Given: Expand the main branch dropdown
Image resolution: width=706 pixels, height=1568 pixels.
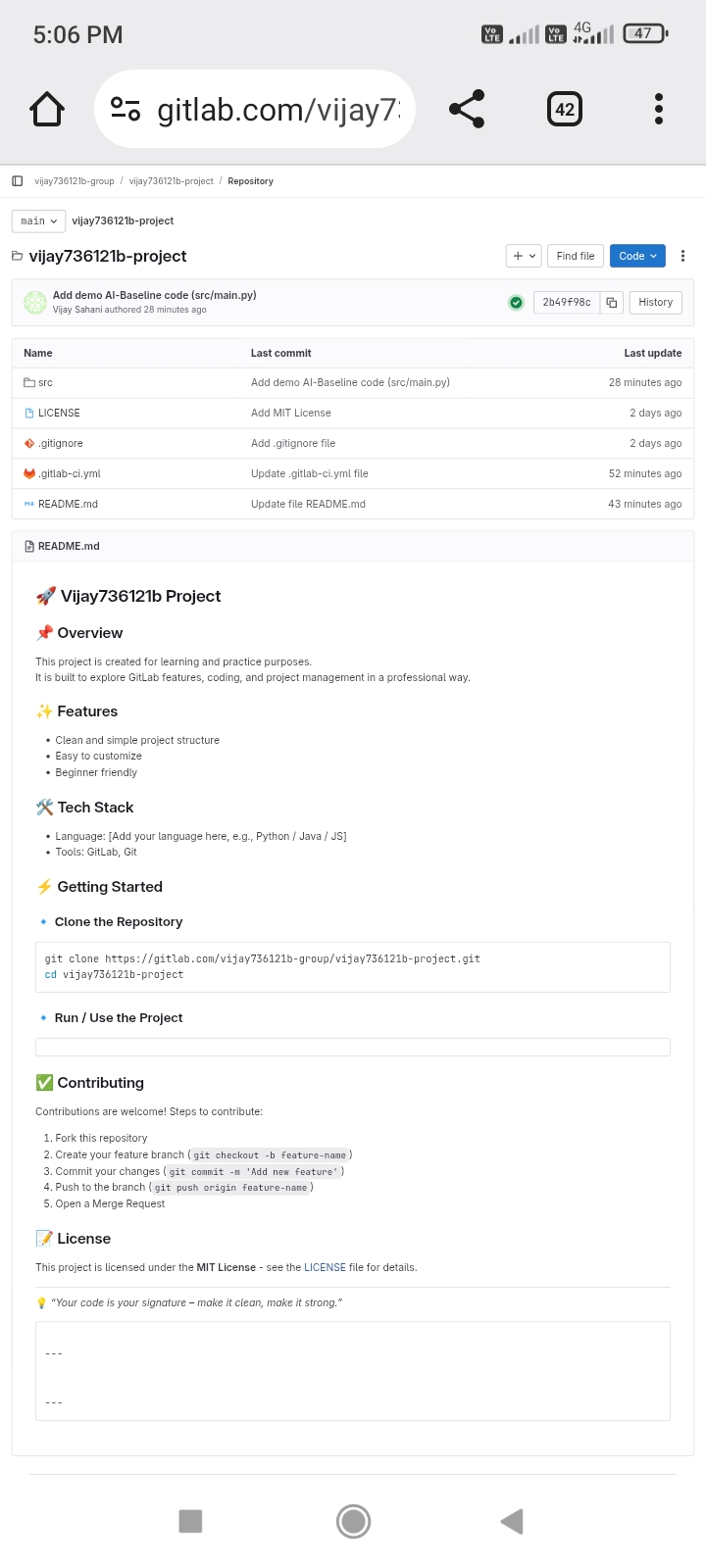Looking at the screenshot, I should 38,220.
